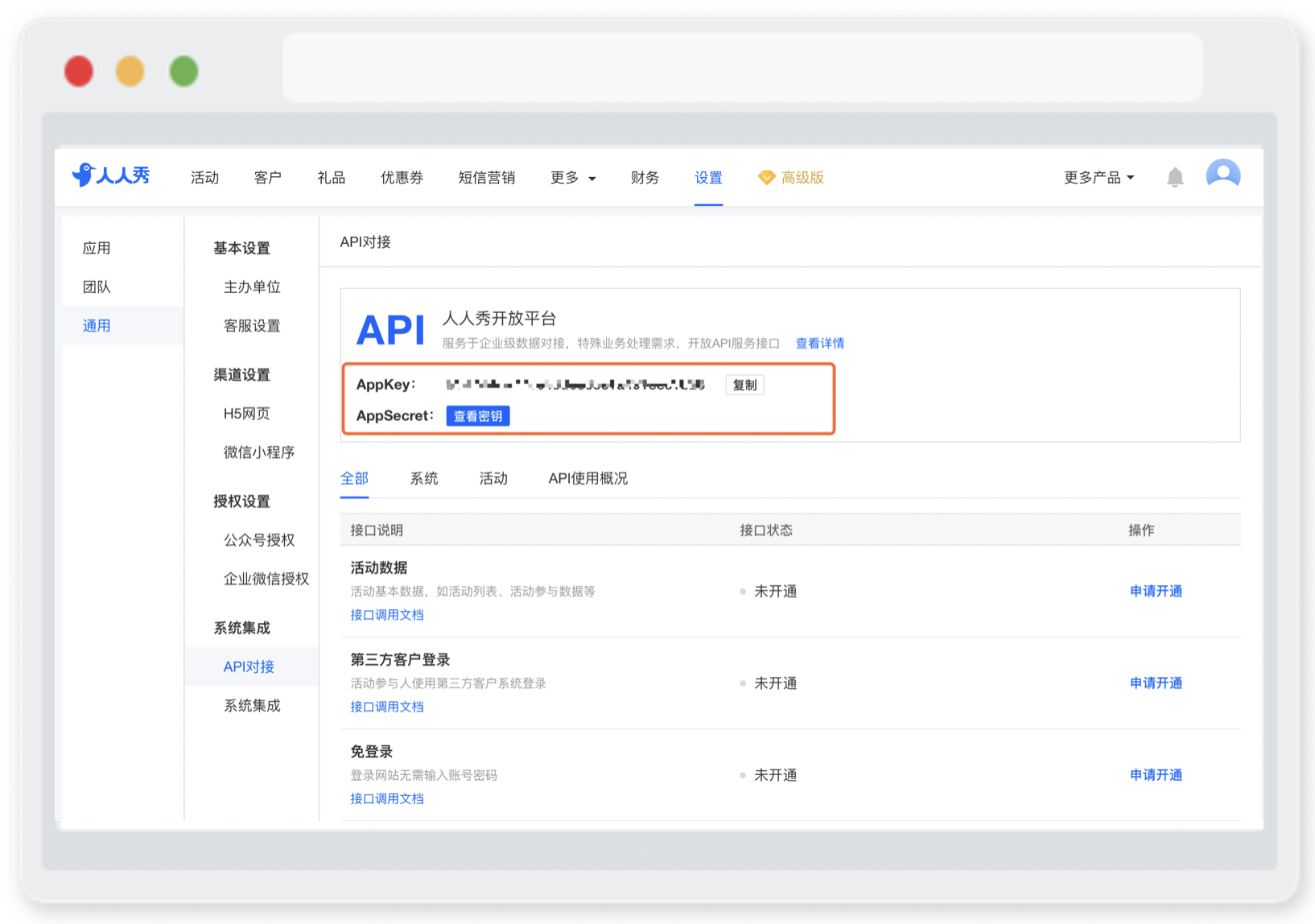Click the yellow minimize window button
1315x924 pixels.
pos(130,71)
